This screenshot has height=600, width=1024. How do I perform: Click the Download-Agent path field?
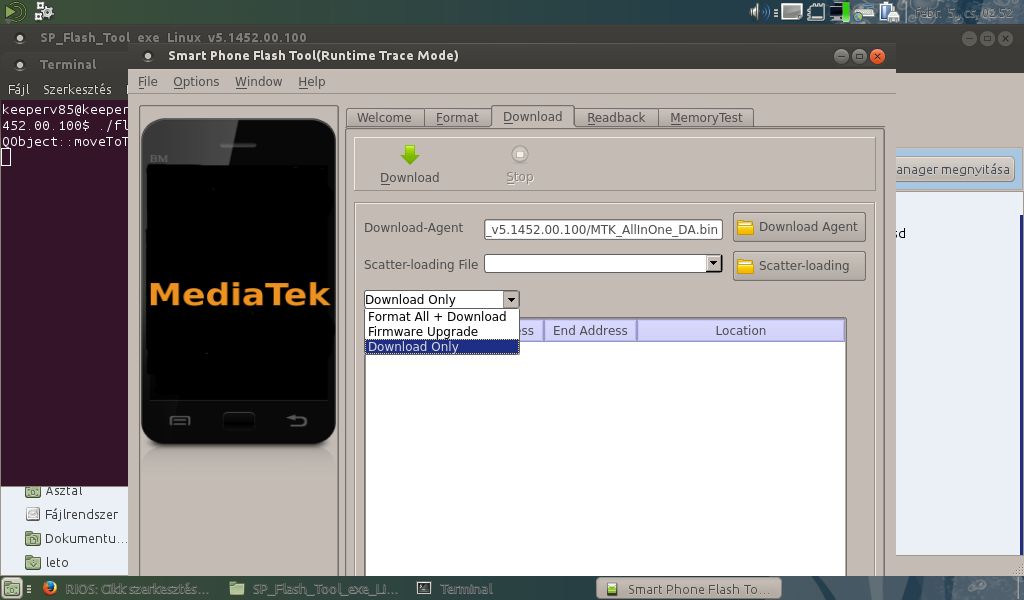[603, 229]
